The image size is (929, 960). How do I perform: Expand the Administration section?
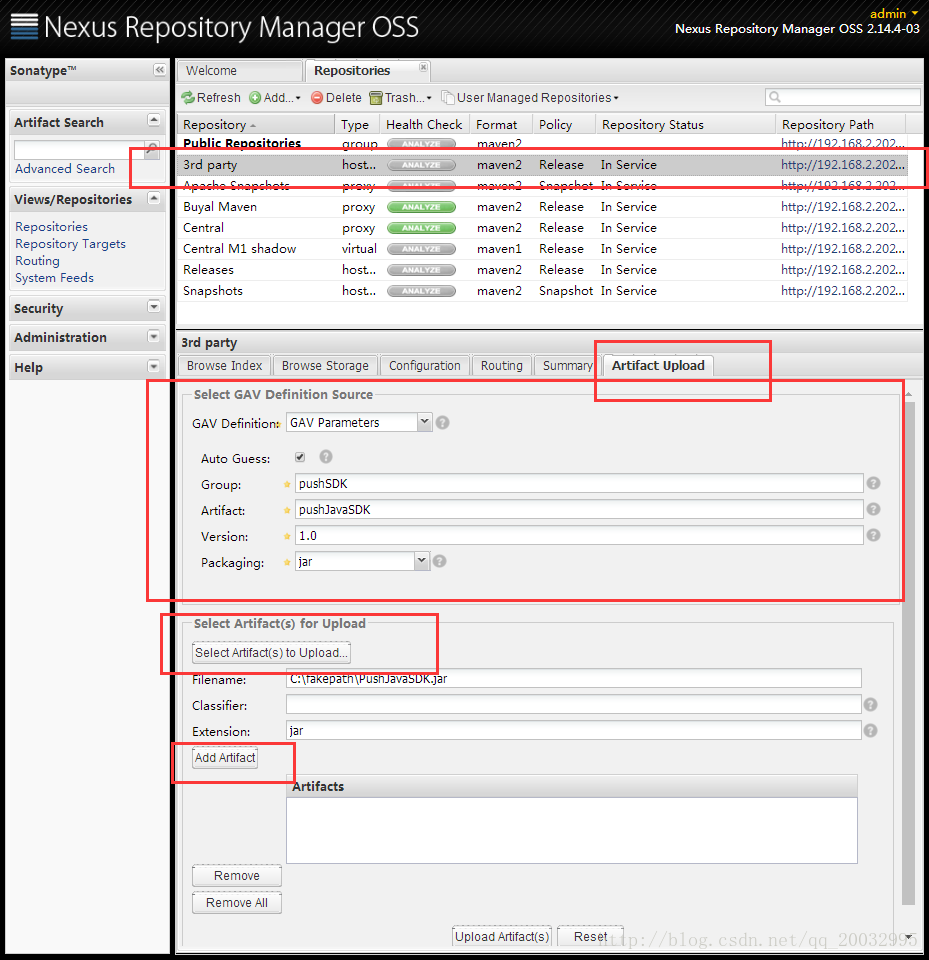click(x=154, y=336)
